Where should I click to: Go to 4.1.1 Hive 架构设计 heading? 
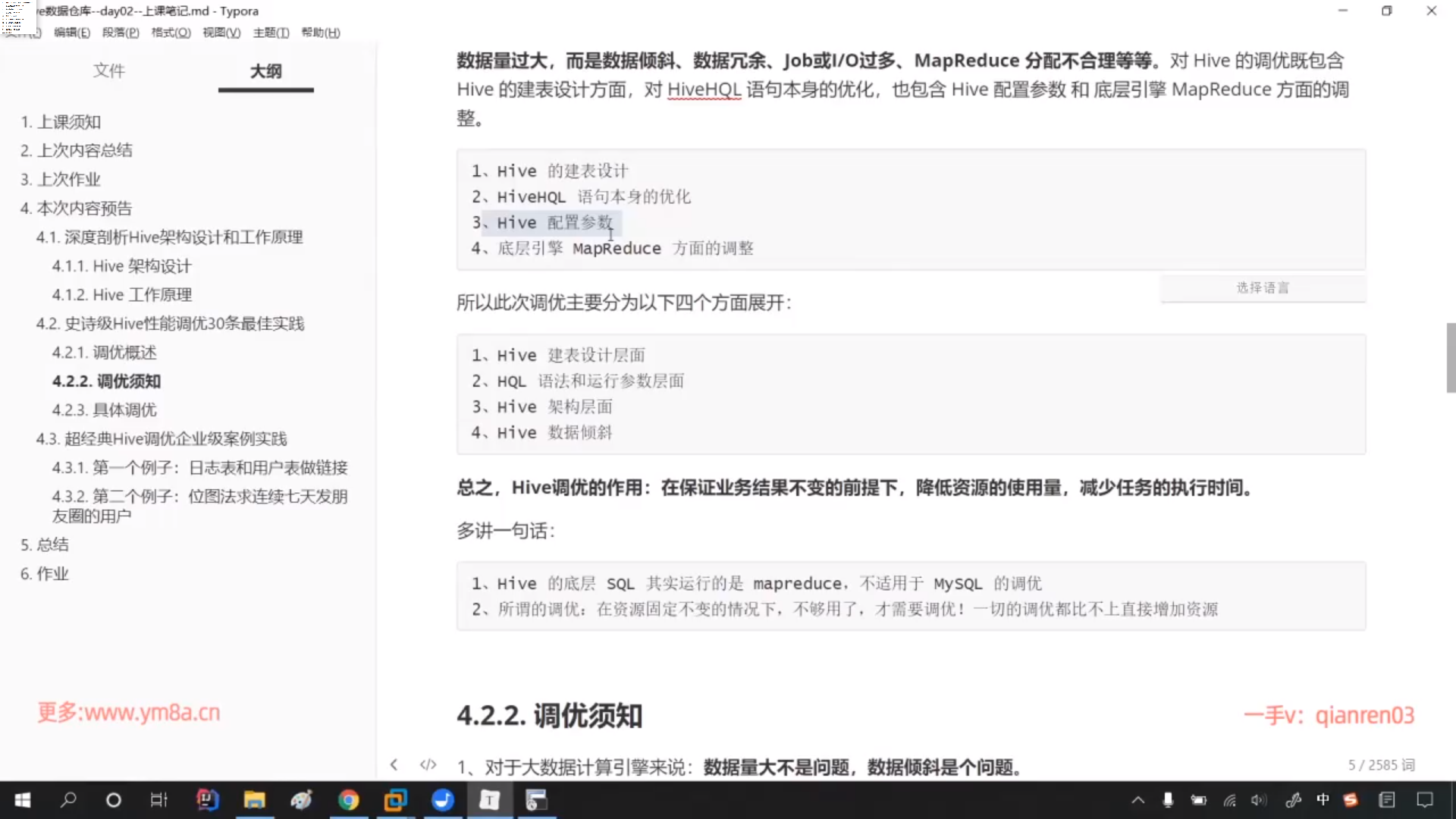pos(121,266)
